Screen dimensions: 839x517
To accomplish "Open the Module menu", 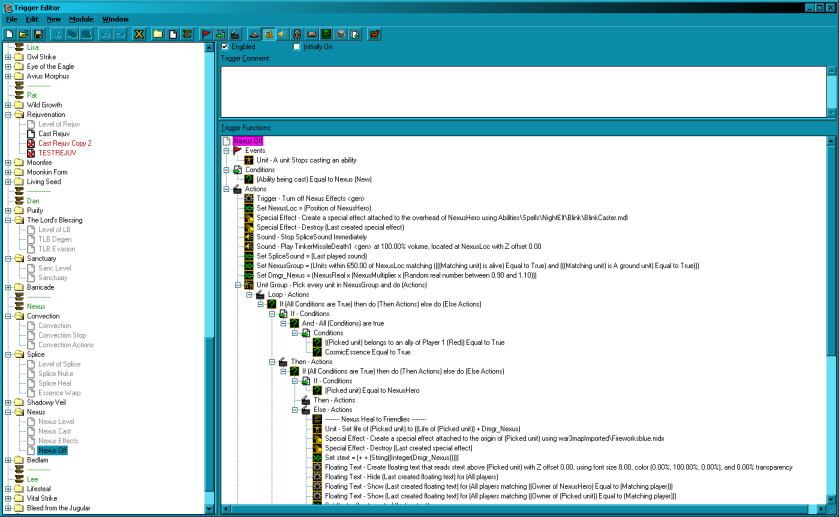I will (81, 19).
